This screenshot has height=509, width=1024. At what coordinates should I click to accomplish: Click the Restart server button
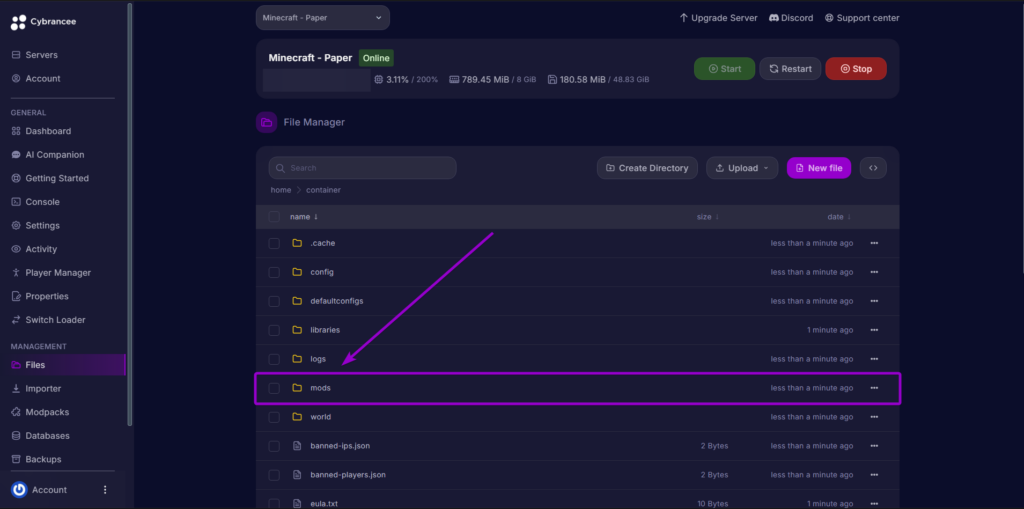pos(790,69)
